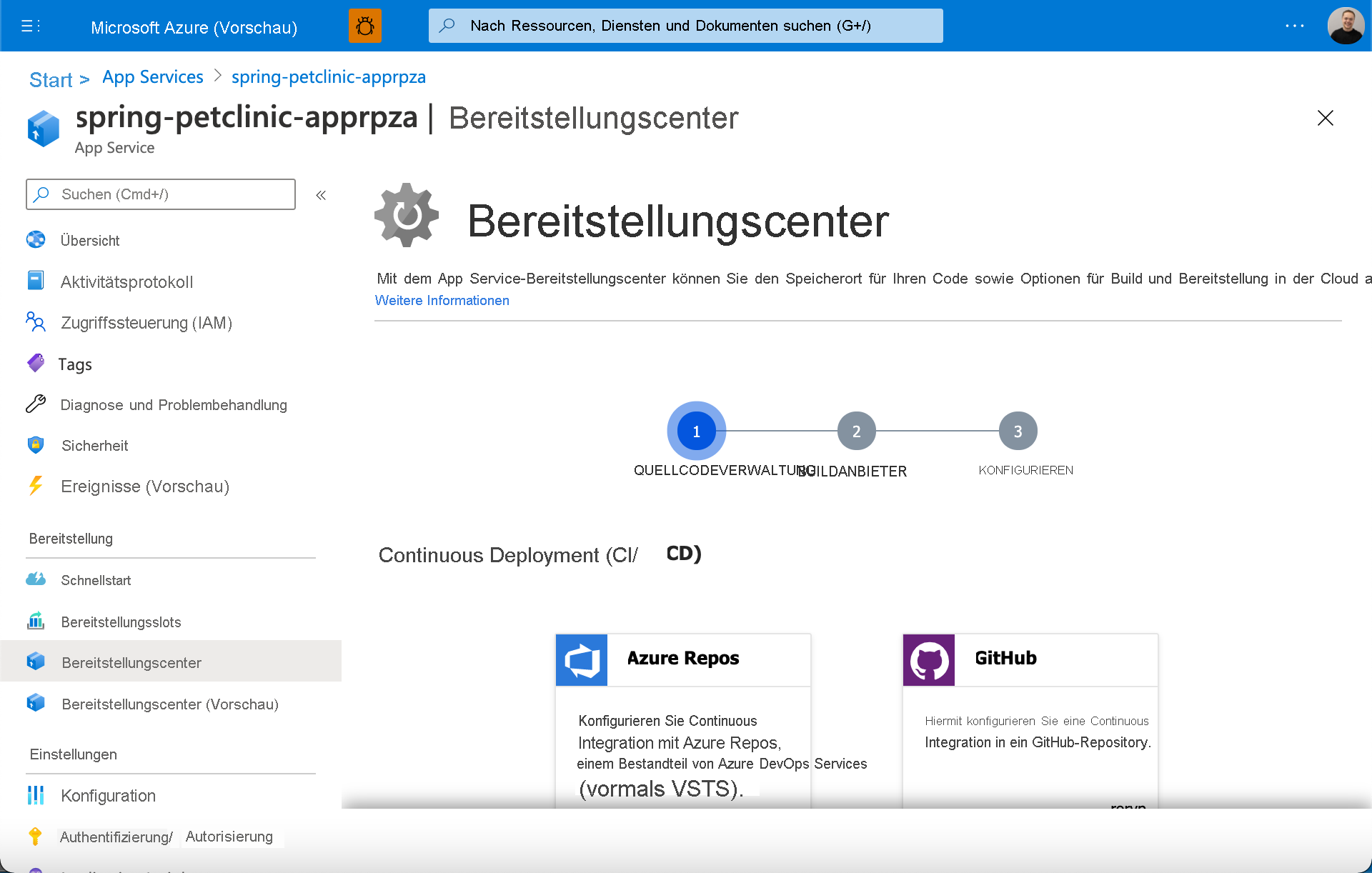Screen dimensions: 1372x873
Task: Open the ellipsis options menu top right
Action: [1293, 26]
